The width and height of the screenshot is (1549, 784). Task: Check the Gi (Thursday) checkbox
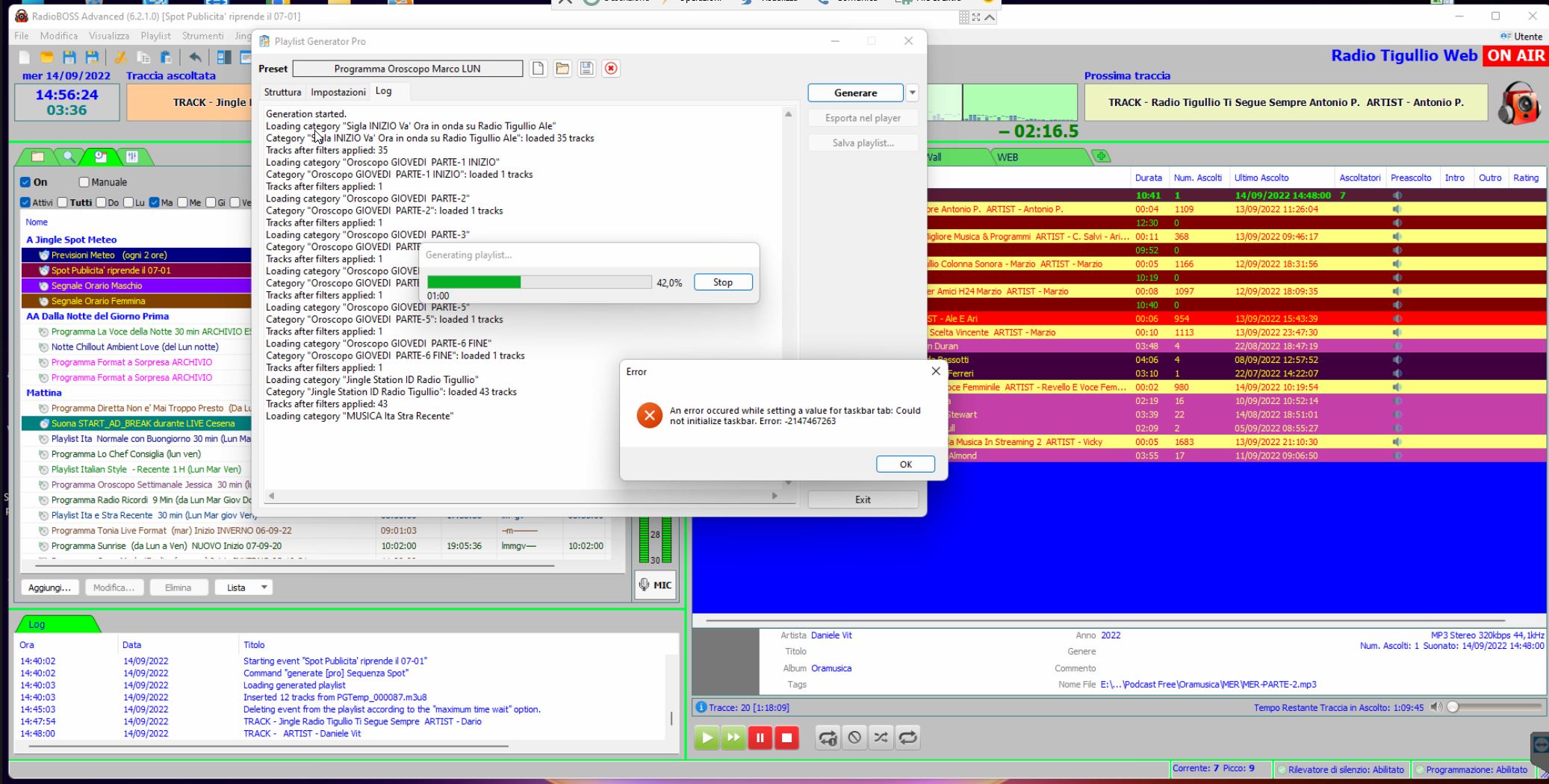click(211, 202)
